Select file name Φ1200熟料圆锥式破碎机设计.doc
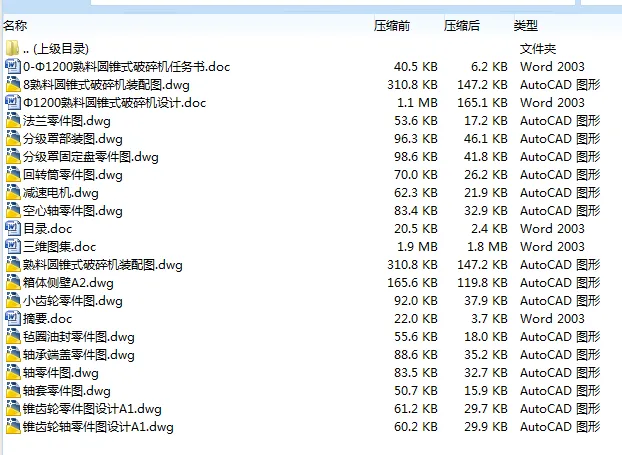This screenshot has height=455, width=622. coord(115,103)
